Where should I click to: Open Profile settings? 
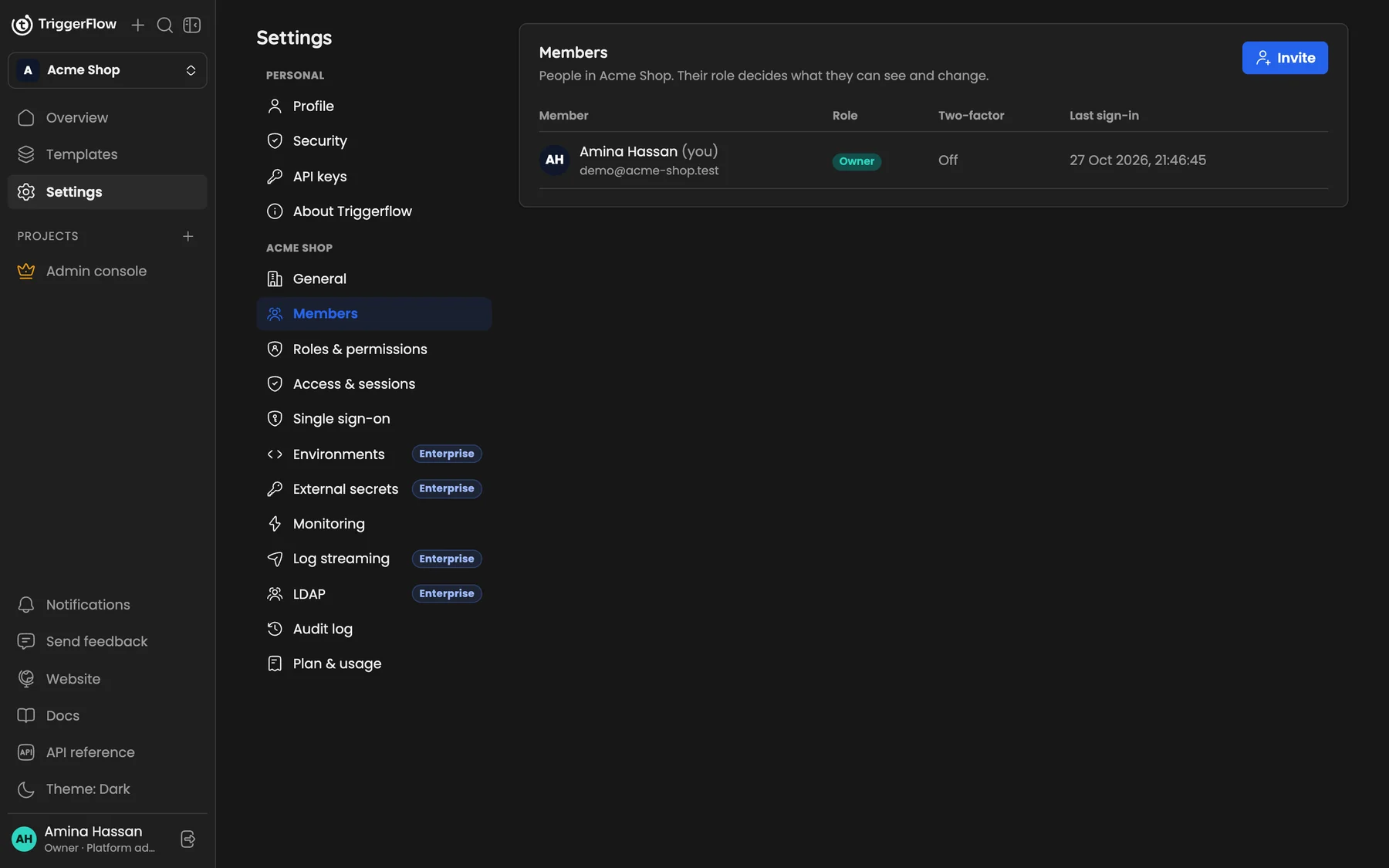[x=374, y=106]
